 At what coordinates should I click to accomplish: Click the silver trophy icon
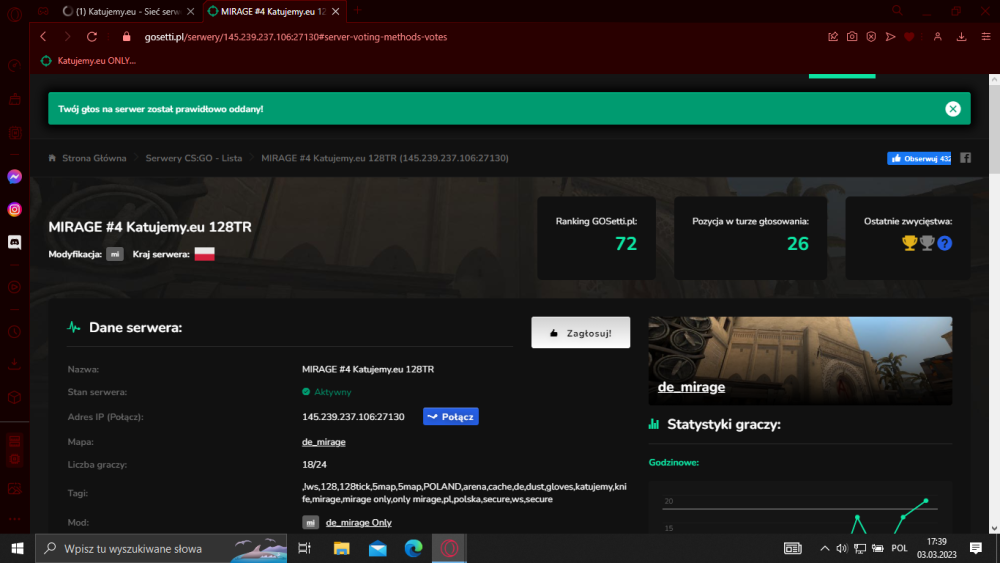(927, 243)
